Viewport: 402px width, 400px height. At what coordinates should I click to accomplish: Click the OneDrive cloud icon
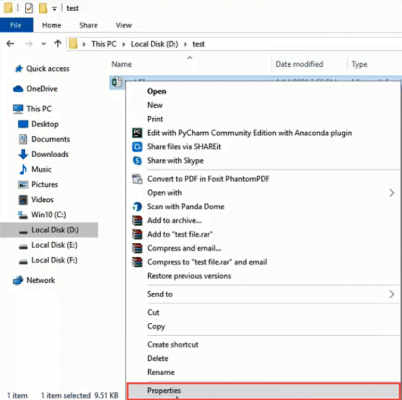pyautogui.click(x=18, y=89)
